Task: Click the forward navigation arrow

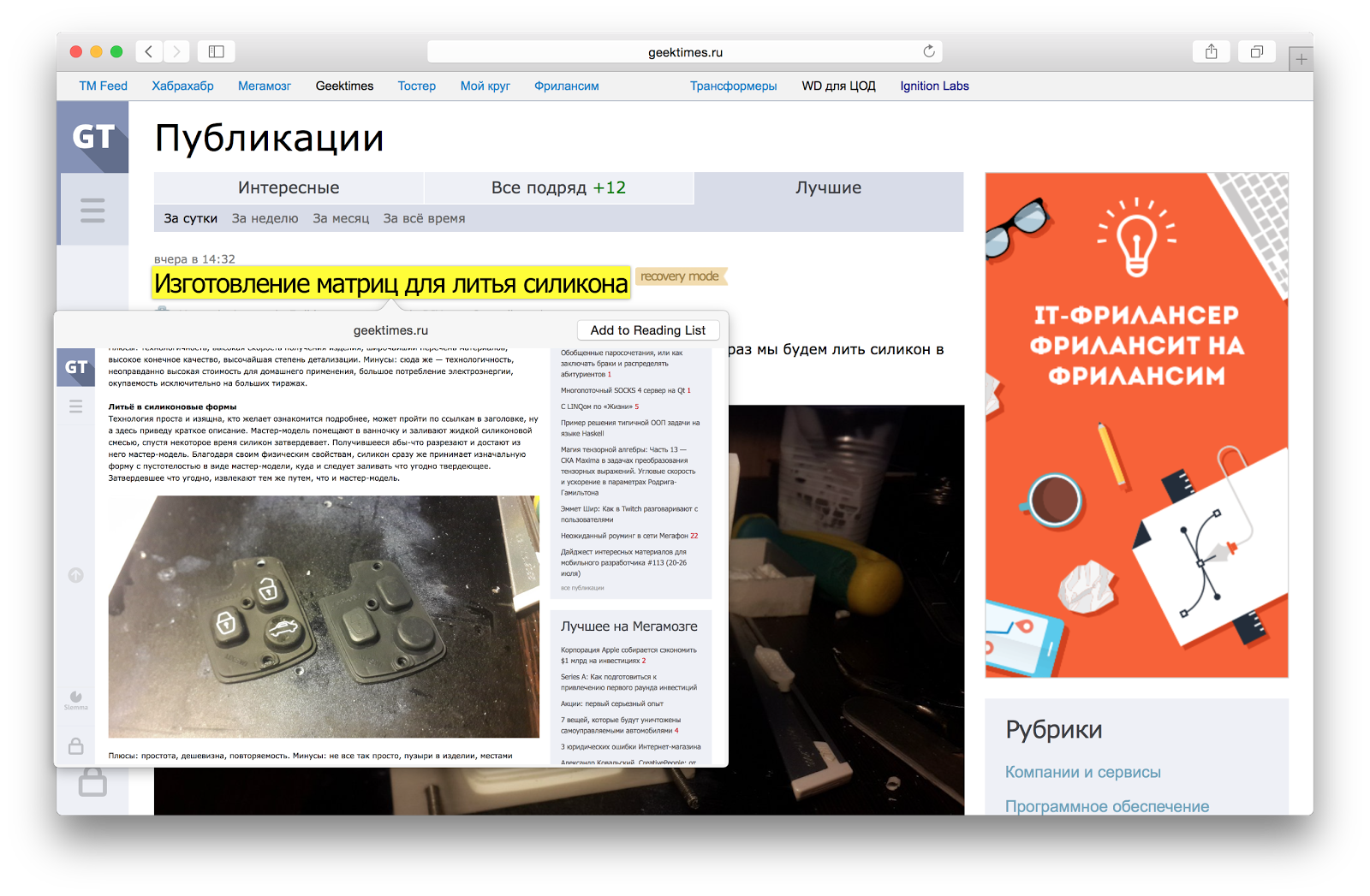Action: click(x=177, y=50)
